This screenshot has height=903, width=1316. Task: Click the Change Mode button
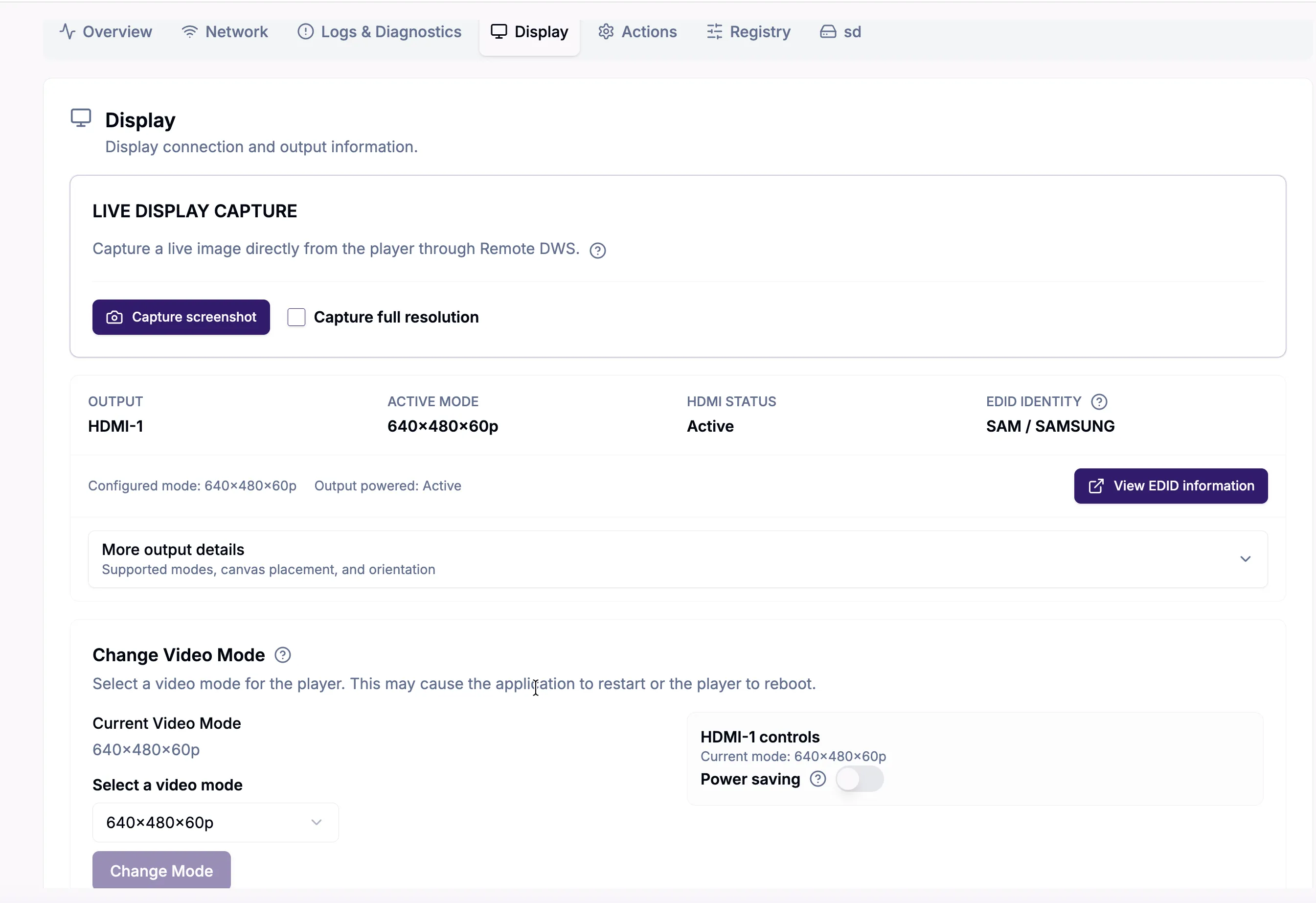pos(161,871)
